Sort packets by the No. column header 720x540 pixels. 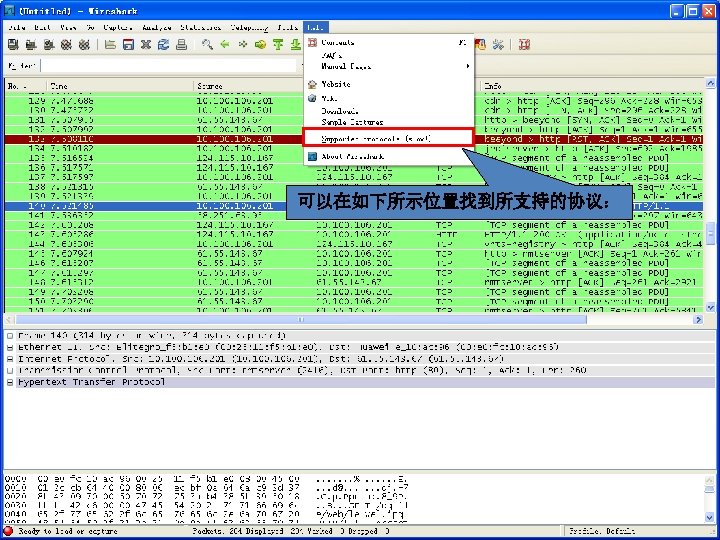(x=26, y=86)
